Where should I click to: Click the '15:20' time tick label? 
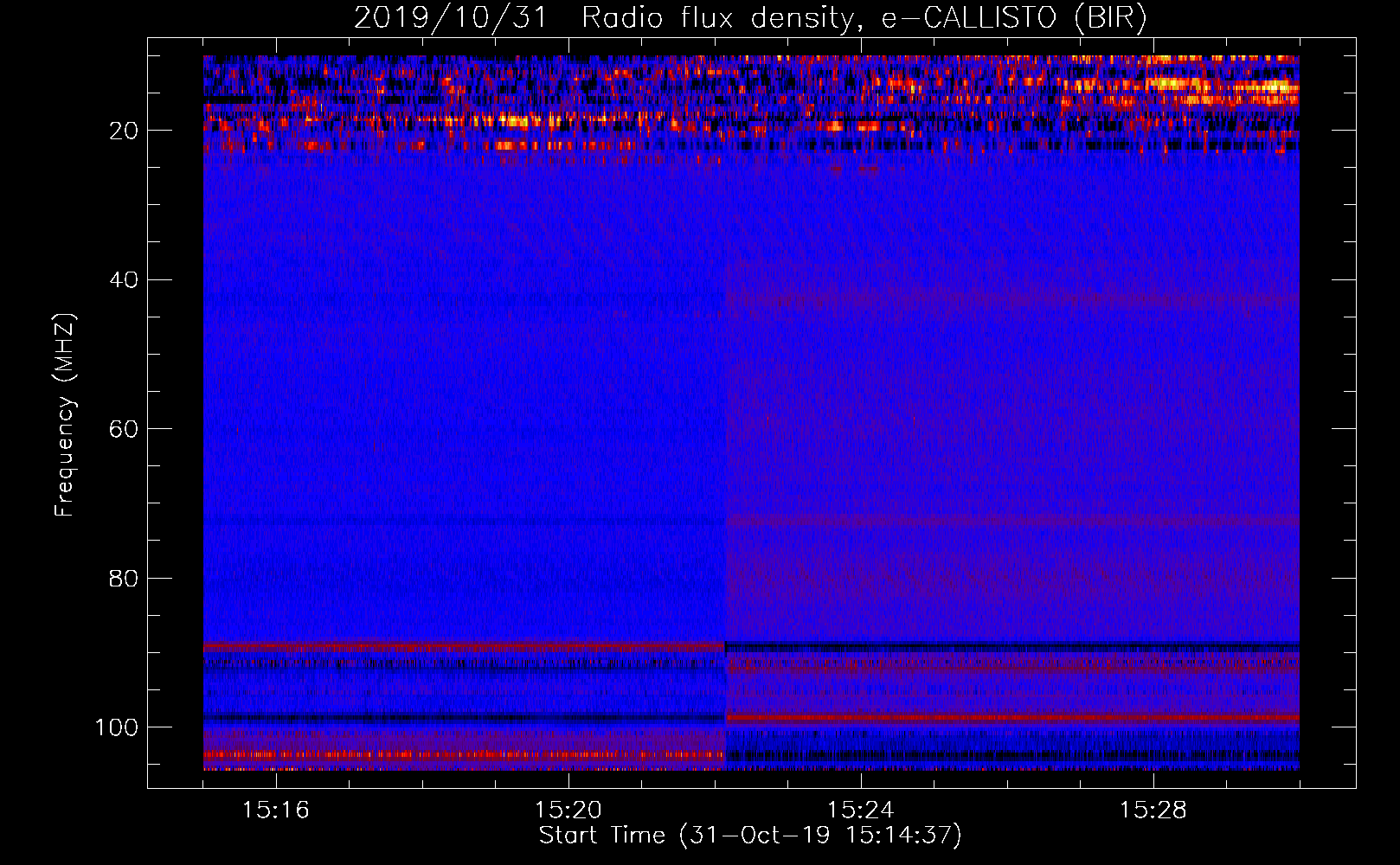click(568, 811)
